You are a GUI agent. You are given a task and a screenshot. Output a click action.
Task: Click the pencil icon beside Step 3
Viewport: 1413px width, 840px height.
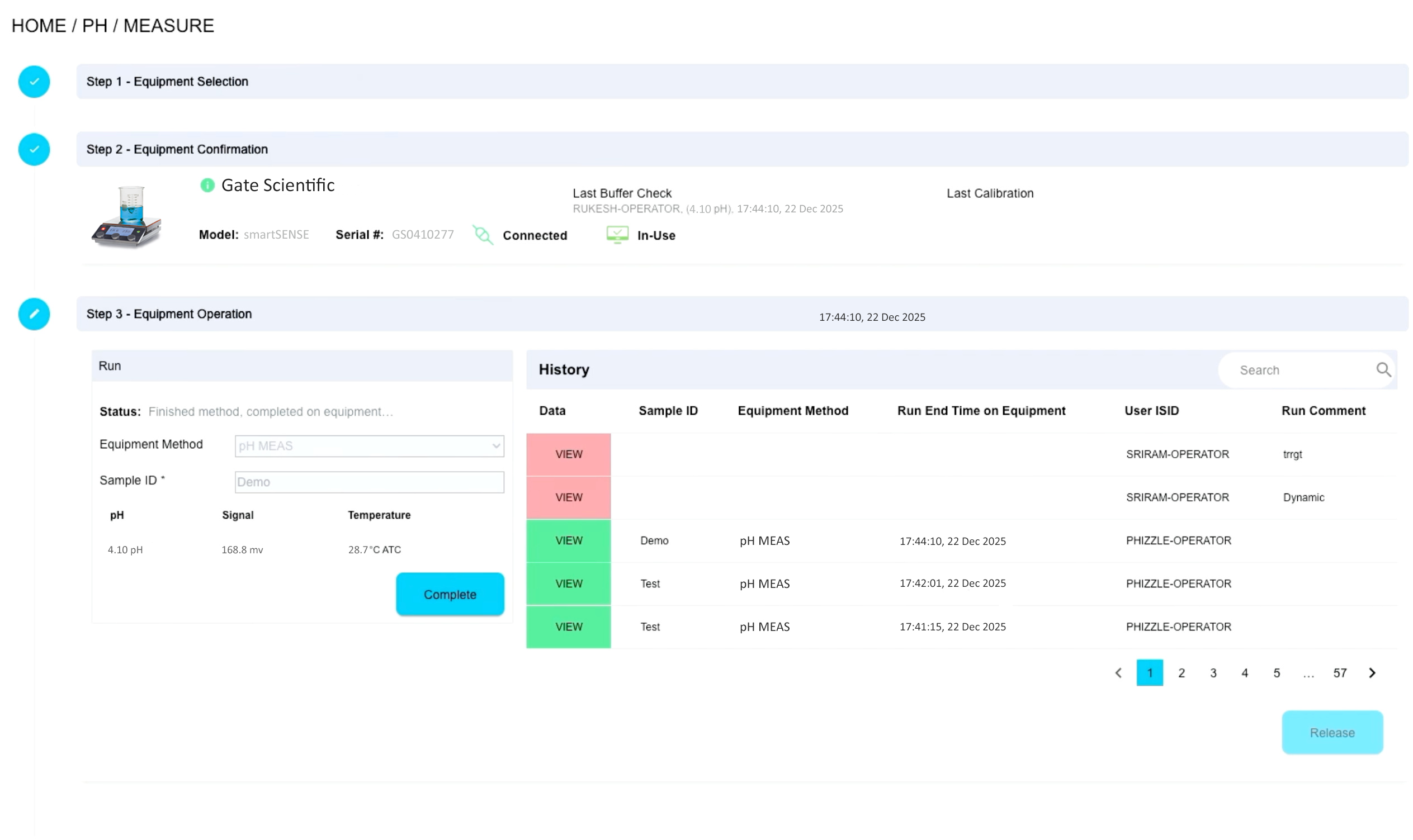coord(34,314)
